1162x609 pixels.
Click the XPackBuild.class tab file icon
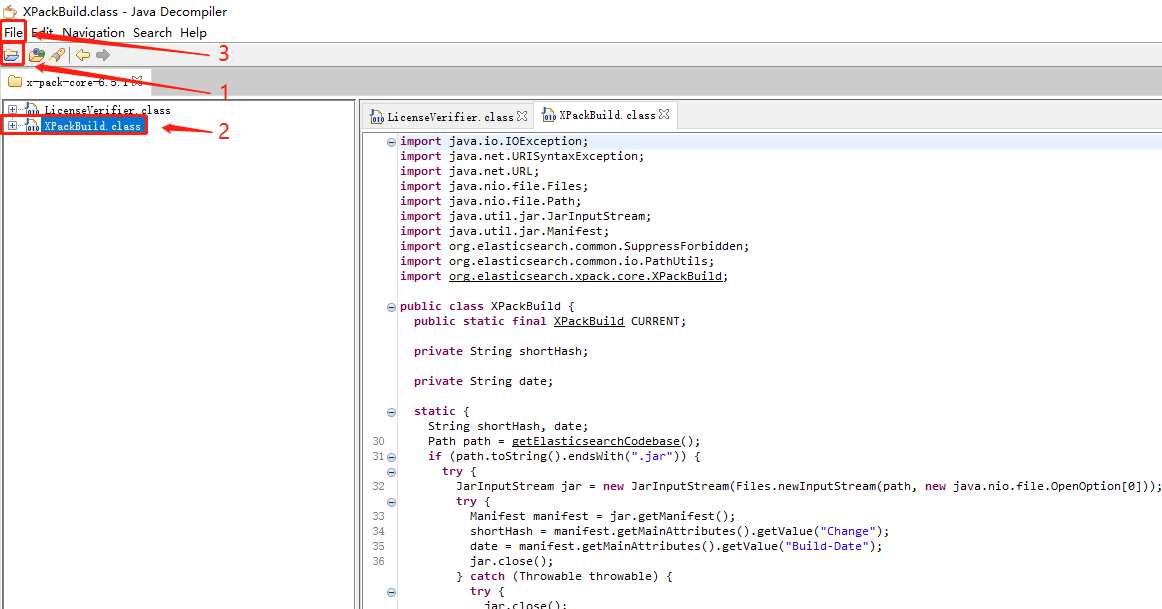coord(549,115)
